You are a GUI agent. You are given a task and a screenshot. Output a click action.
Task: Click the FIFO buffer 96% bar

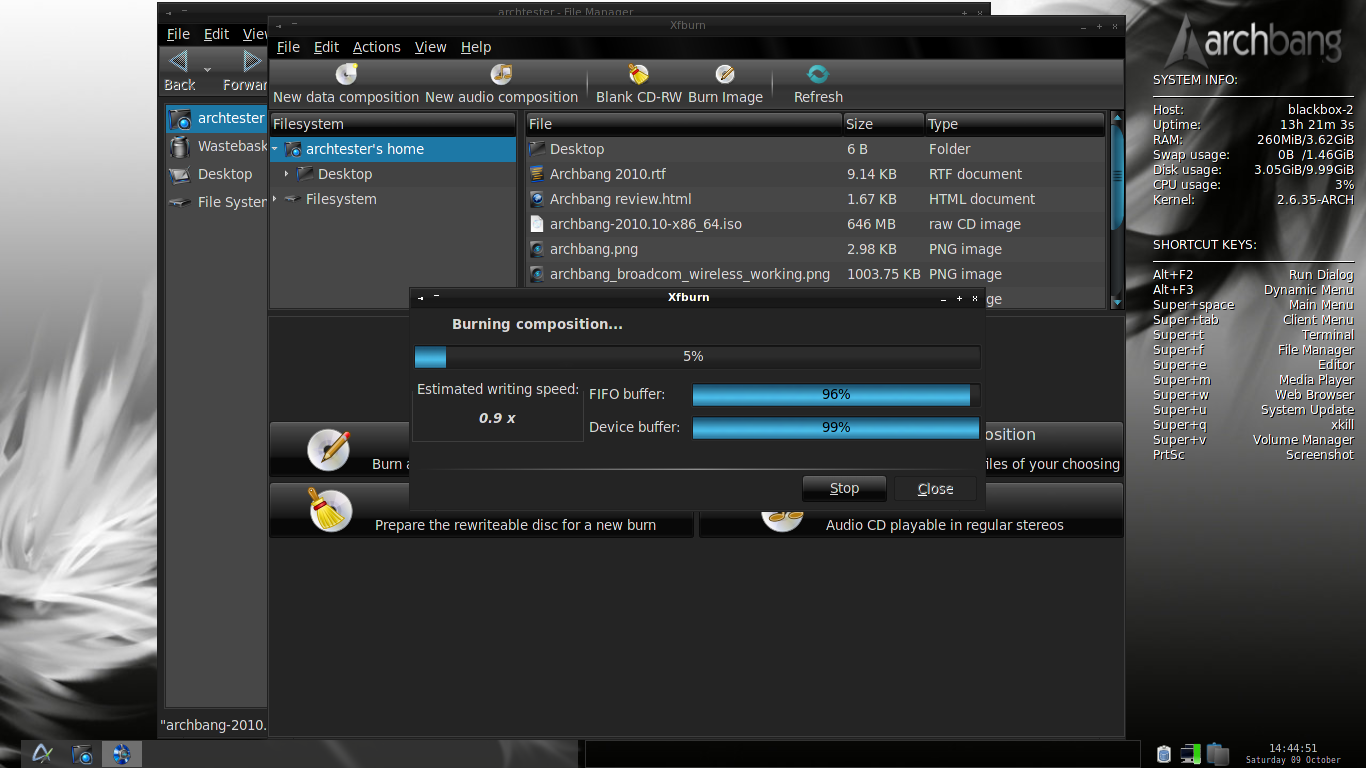coord(836,395)
